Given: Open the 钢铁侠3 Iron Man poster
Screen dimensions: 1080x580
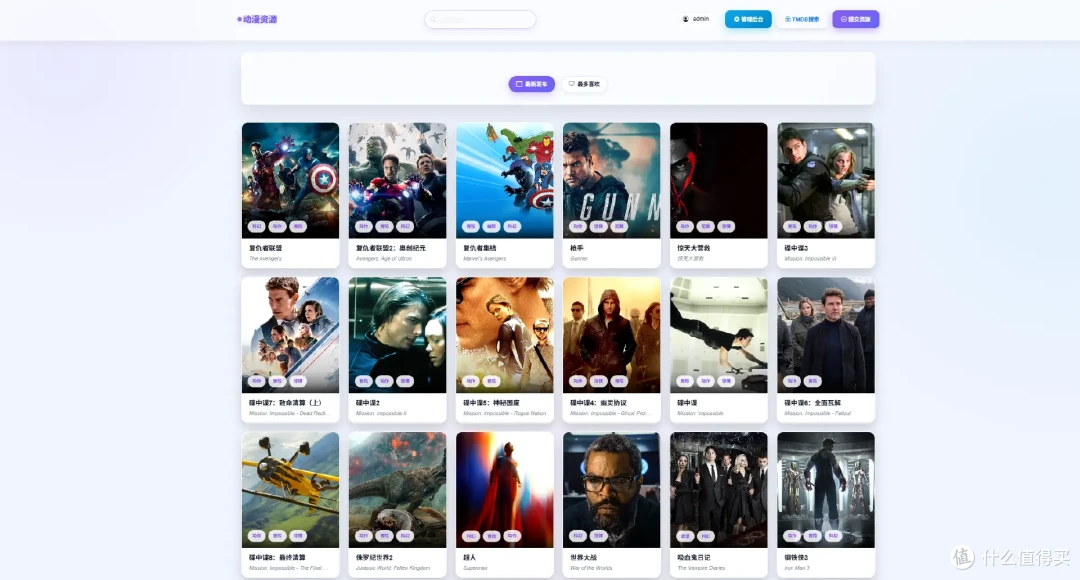Looking at the screenshot, I should 826,490.
